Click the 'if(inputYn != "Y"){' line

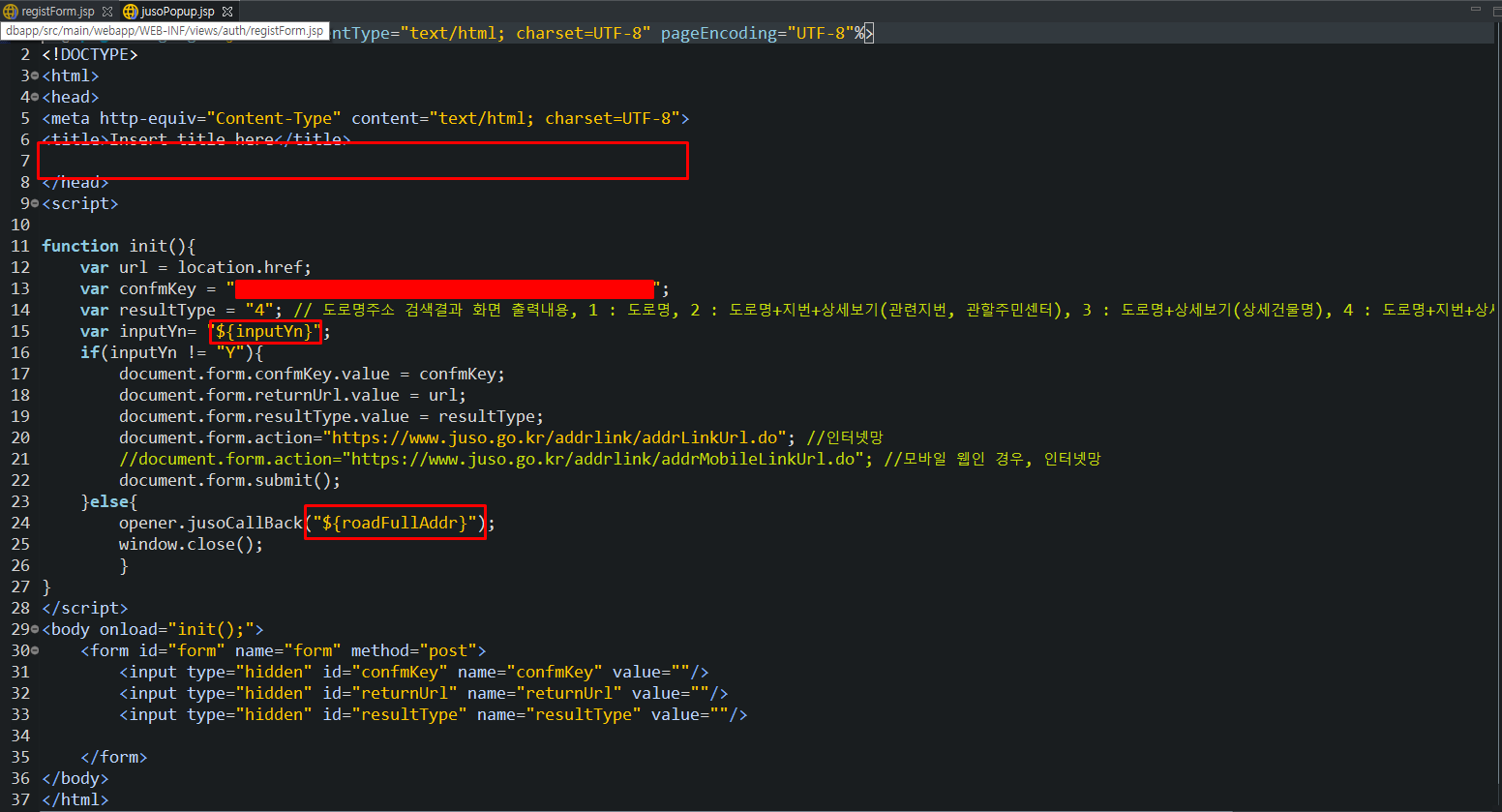click(x=172, y=352)
